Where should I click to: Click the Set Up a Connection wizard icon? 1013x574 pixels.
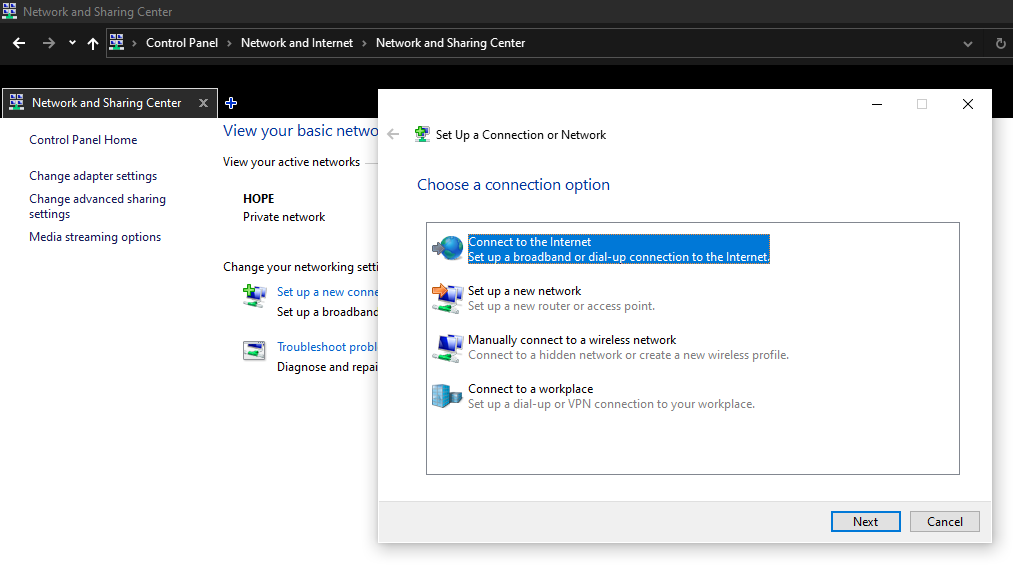point(422,134)
